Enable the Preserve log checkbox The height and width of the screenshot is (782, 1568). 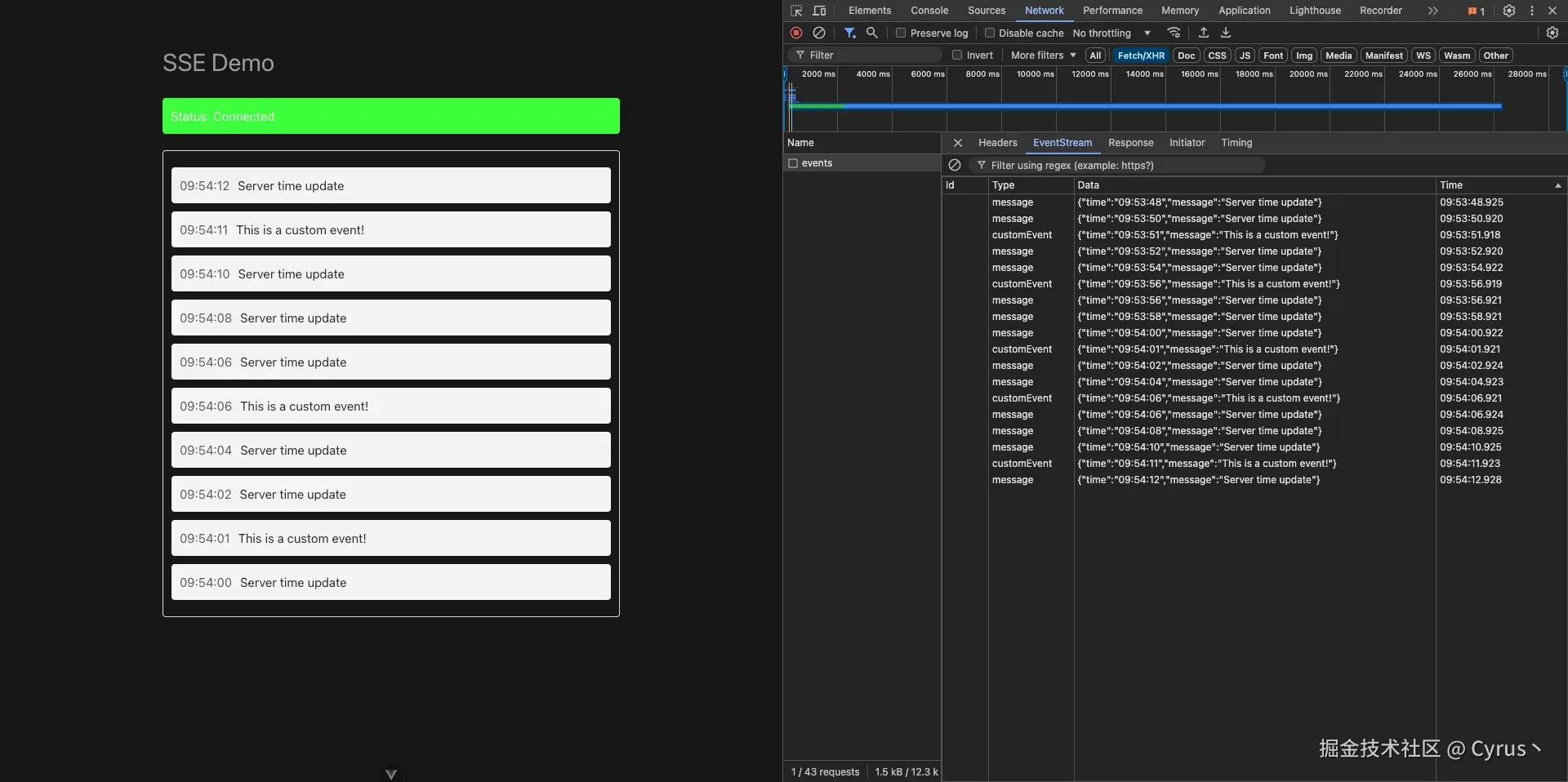pyautogui.click(x=901, y=33)
